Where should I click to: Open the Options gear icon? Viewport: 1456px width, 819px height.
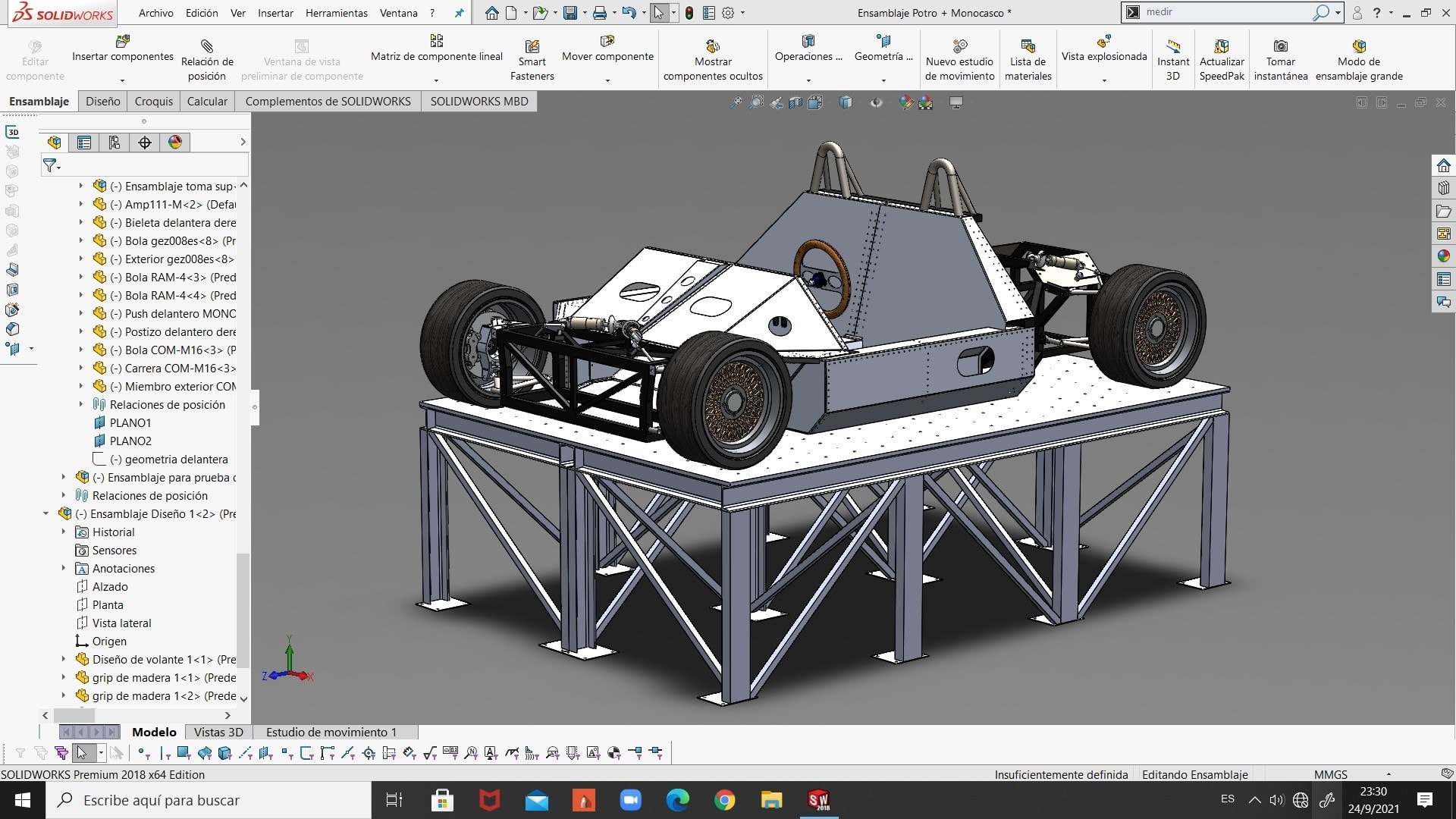click(728, 13)
